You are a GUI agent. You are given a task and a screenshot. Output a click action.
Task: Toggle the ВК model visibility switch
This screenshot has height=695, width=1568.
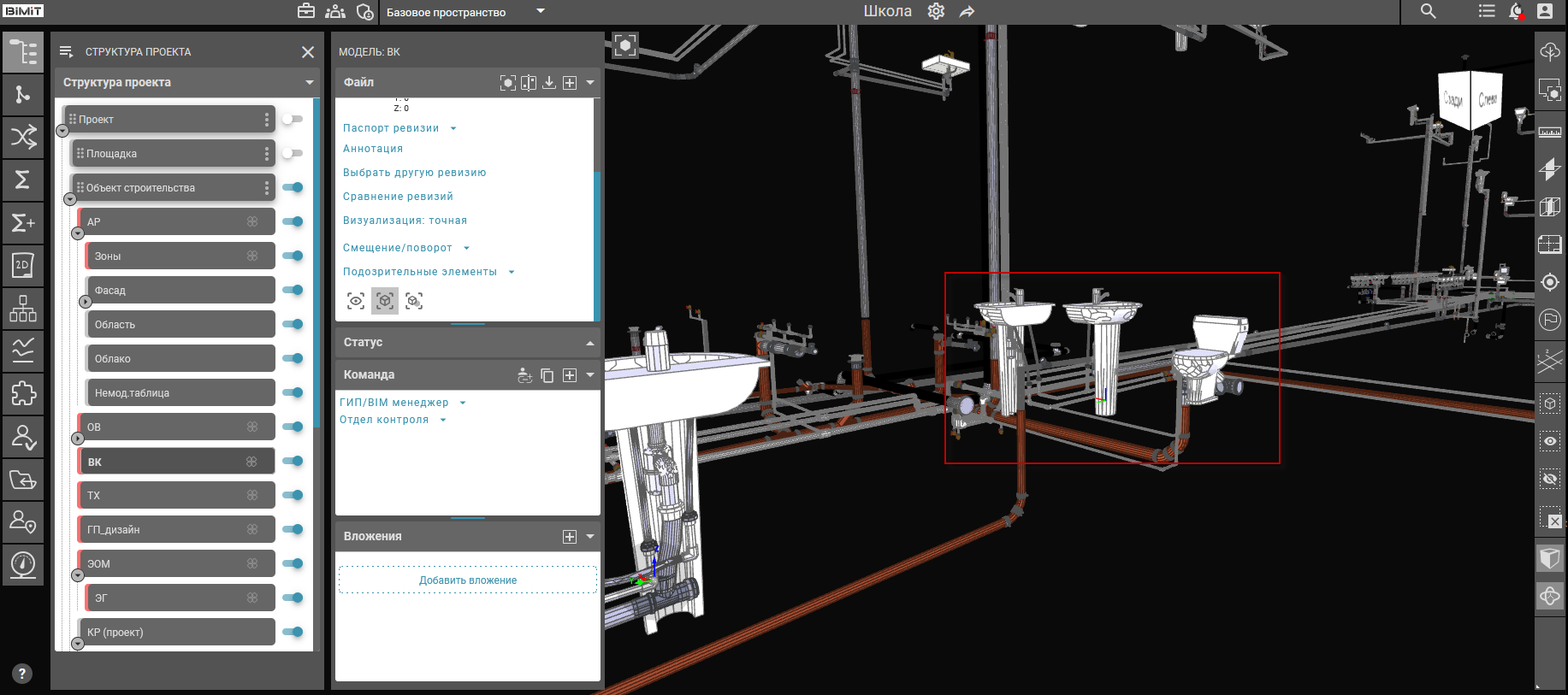coord(293,461)
